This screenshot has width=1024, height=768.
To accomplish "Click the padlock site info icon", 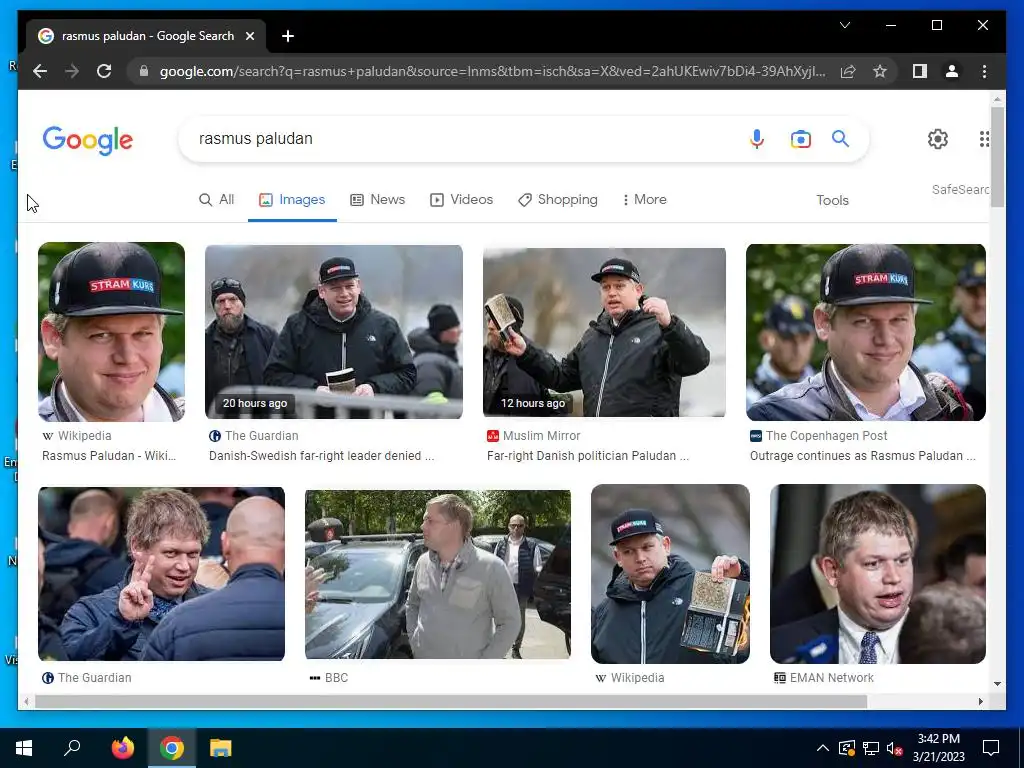I will click(144, 71).
